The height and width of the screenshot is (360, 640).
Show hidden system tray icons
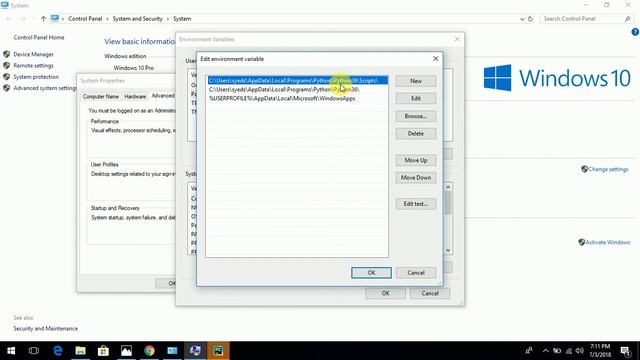coord(545,351)
